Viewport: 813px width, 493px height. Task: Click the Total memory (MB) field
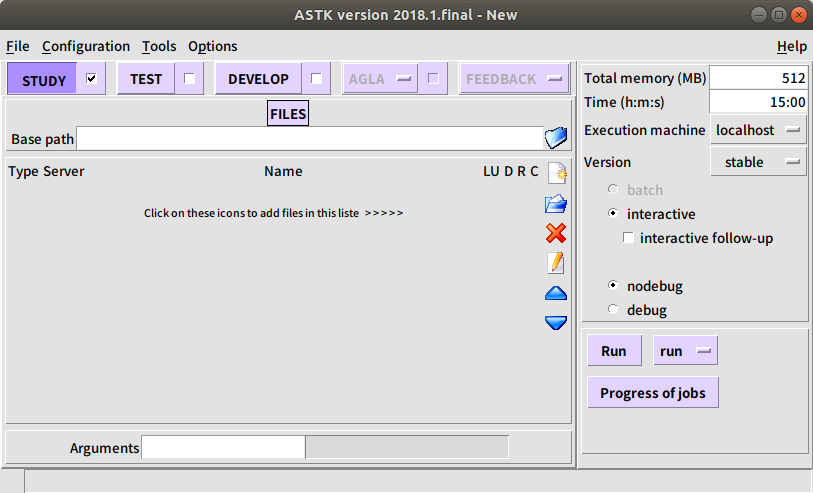758,78
